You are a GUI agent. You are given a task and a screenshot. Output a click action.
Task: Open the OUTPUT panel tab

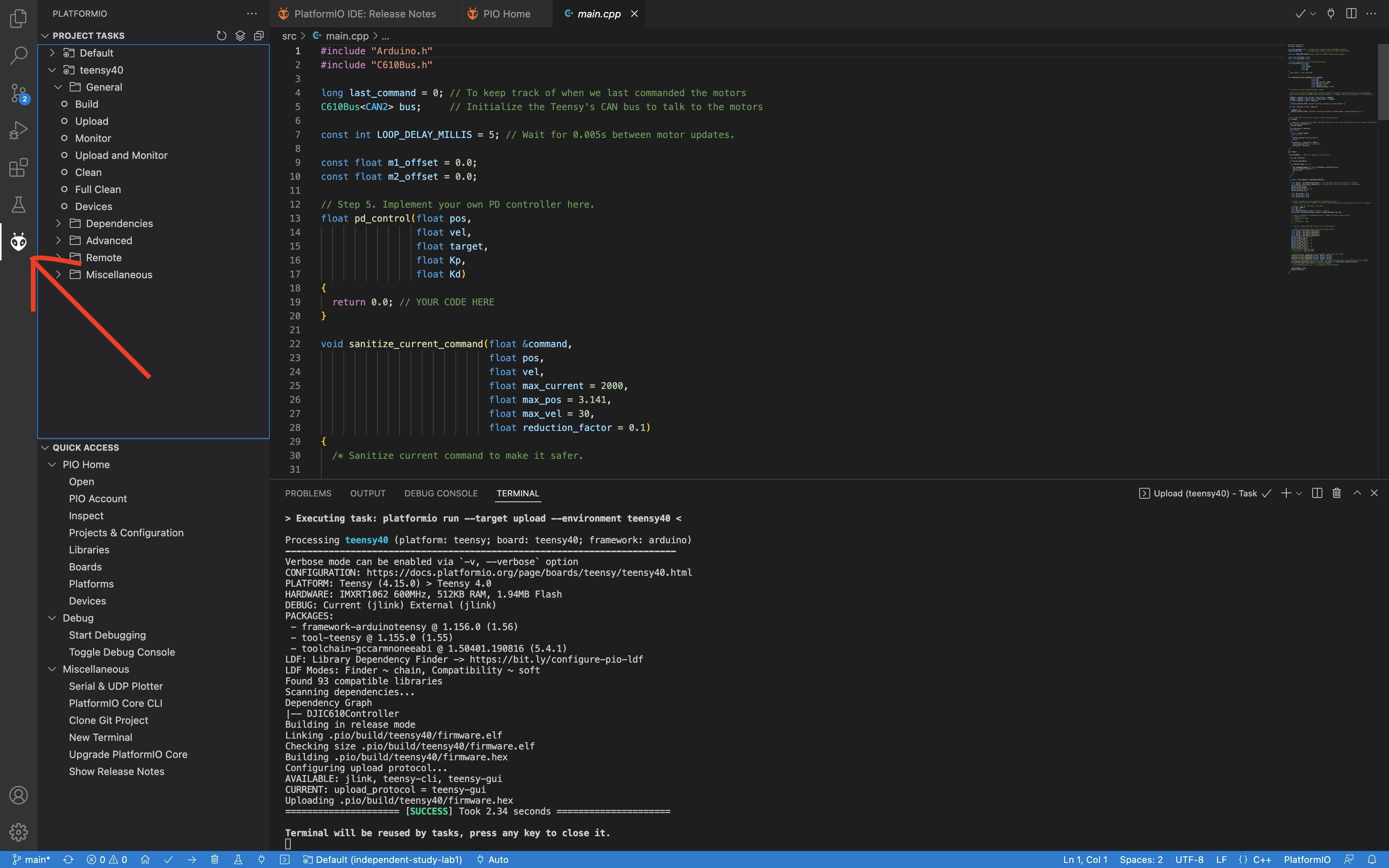tap(368, 493)
